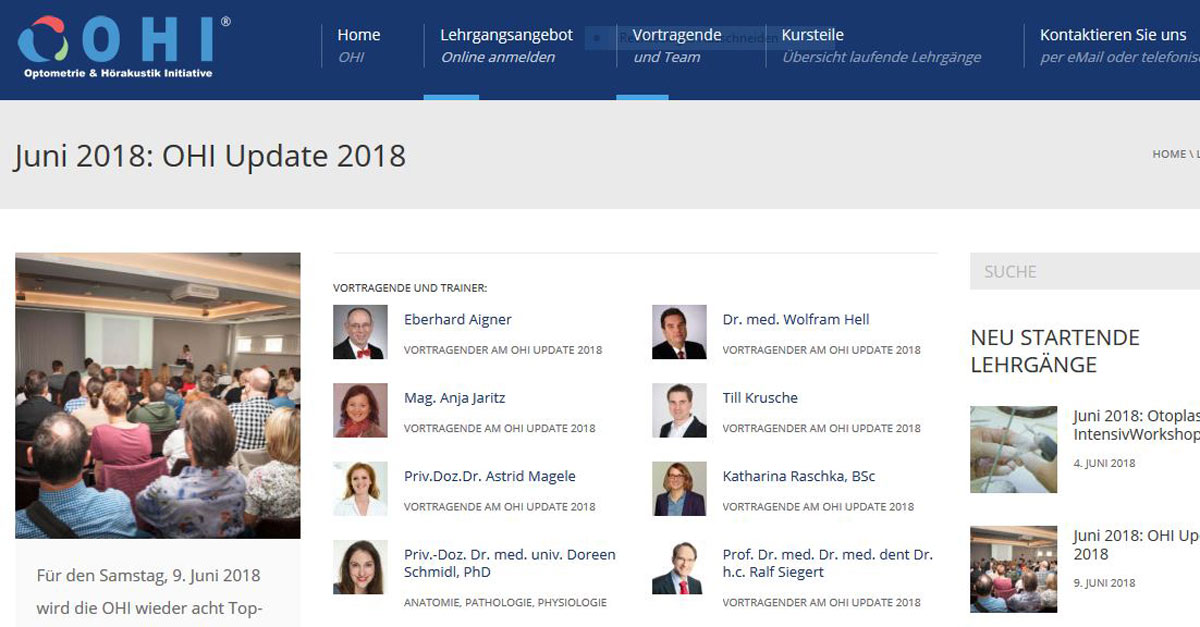
Task: Open Dr. med. Wolfram Hell portrait
Action: point(679,332)
